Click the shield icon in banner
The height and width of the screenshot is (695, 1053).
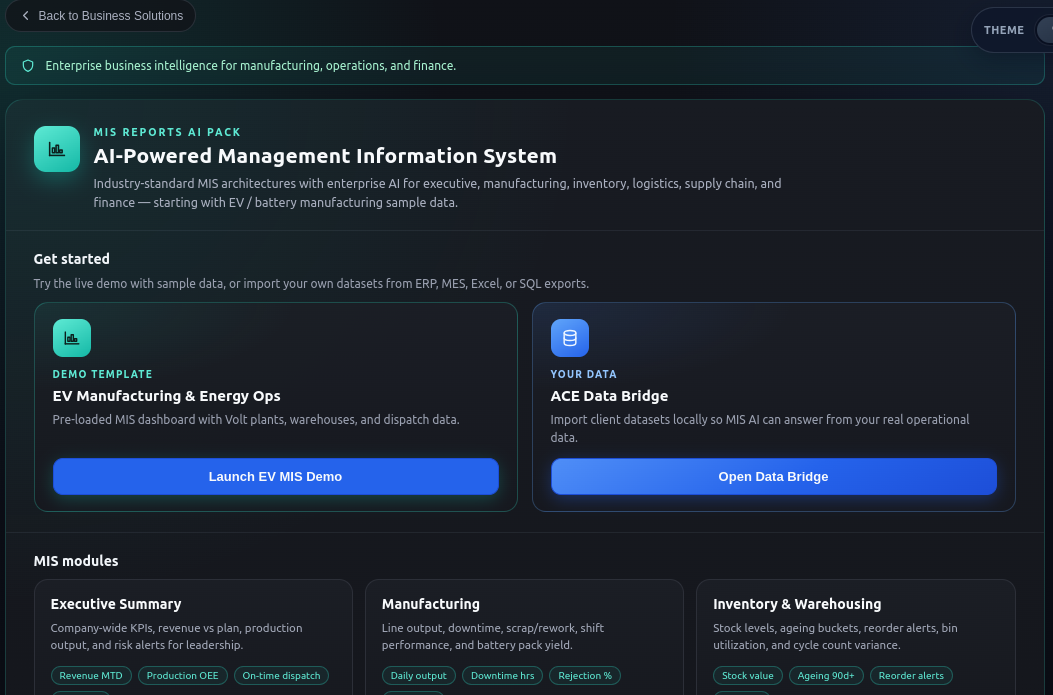[28, 66]
